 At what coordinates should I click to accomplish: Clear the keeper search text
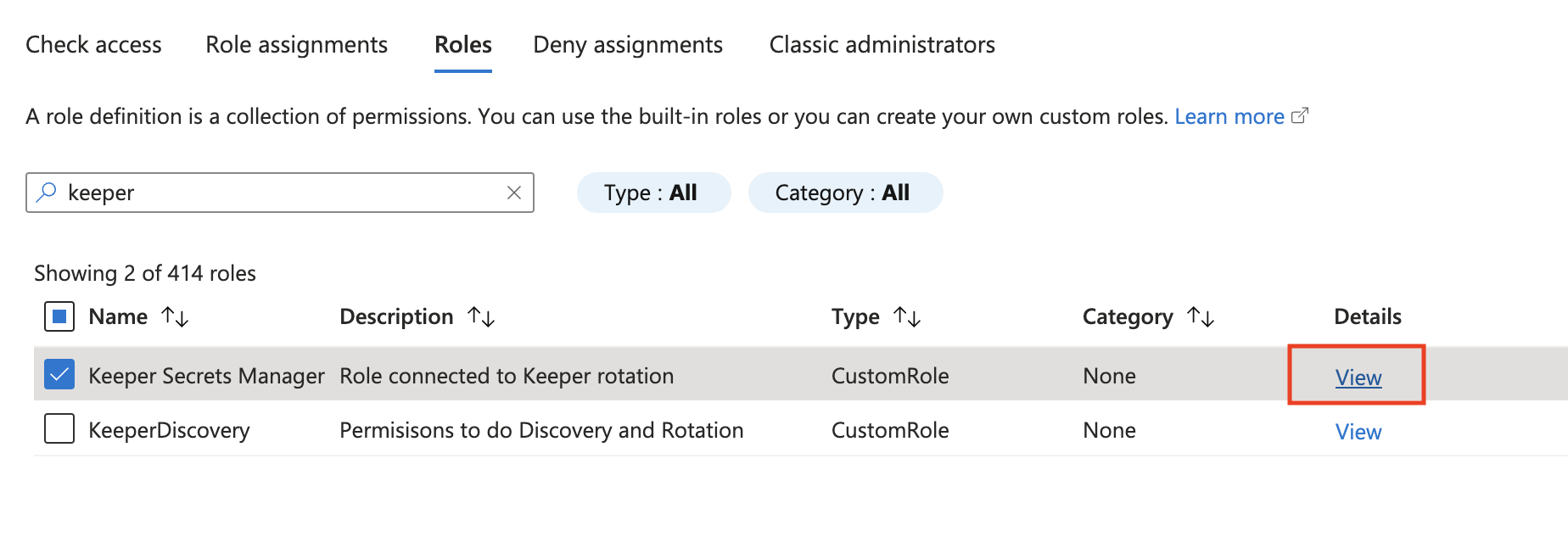click(x=513, y=193)
